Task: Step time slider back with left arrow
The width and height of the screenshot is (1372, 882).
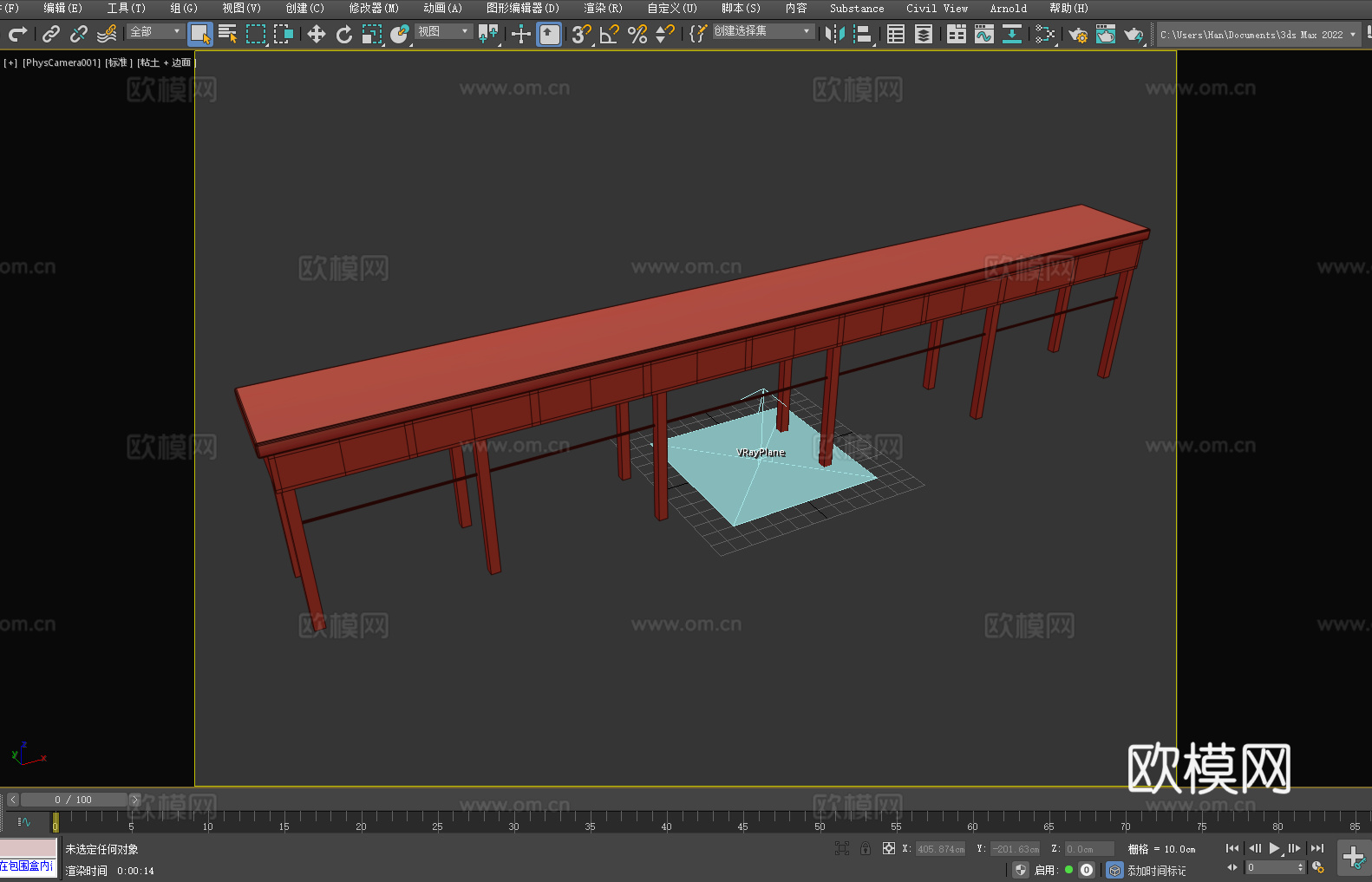Action: coord(13,800)
